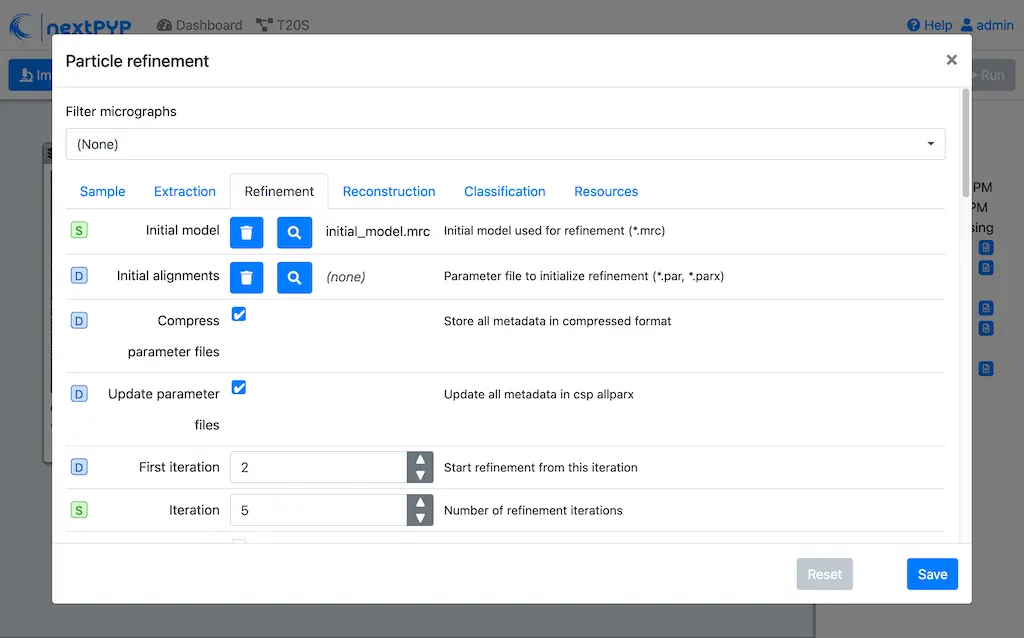Open the Filter micrographs dropdown
The height and width of the screenshot is (638, 1024).
point(505,144)
